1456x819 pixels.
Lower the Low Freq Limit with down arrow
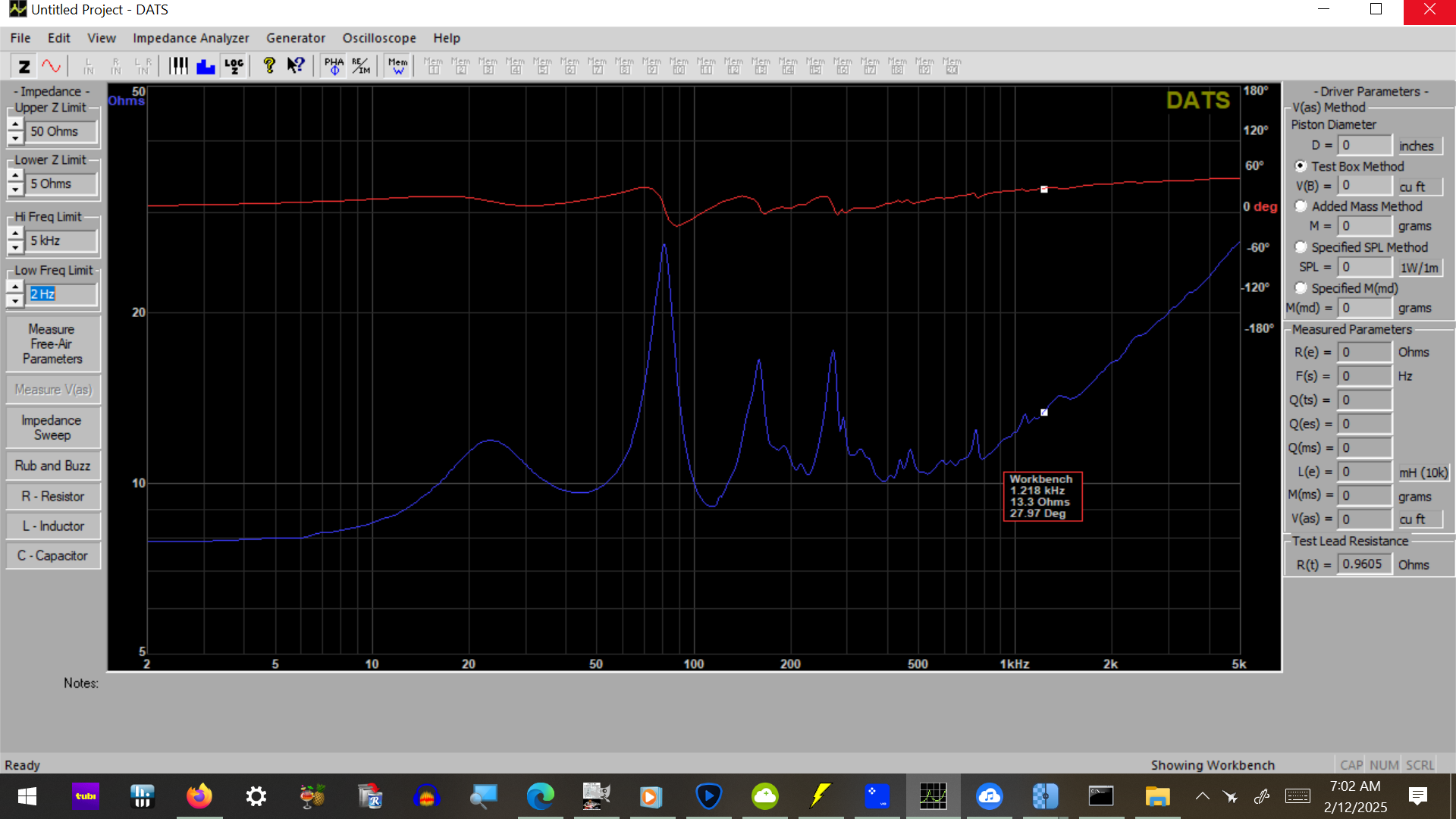tap(15, 300)
